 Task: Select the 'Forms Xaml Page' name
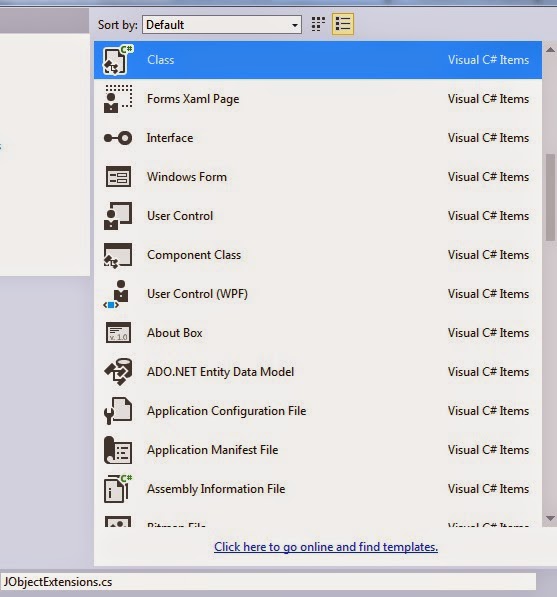[x=193, y=99]
